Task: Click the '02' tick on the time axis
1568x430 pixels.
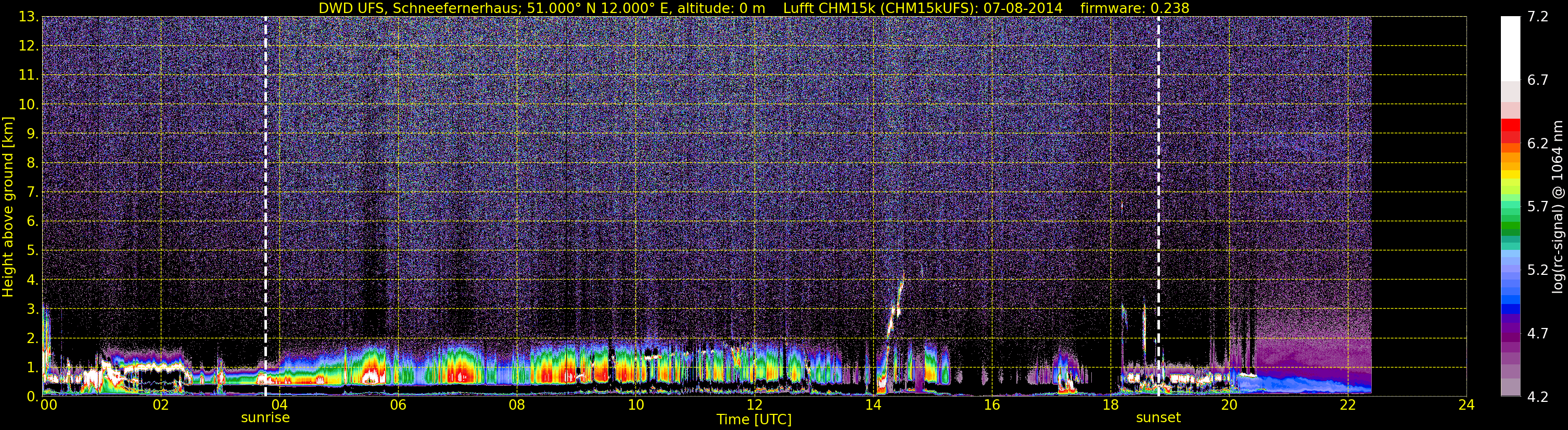Action: click(x=160, y=406)
